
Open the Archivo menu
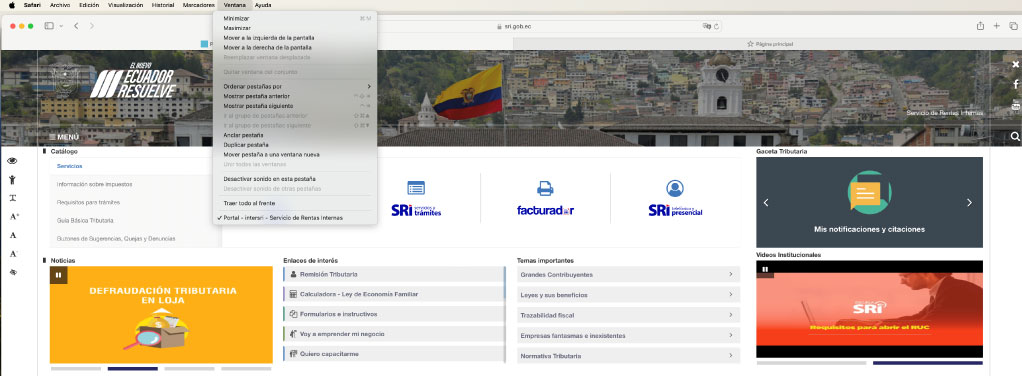tap(60, 5)
